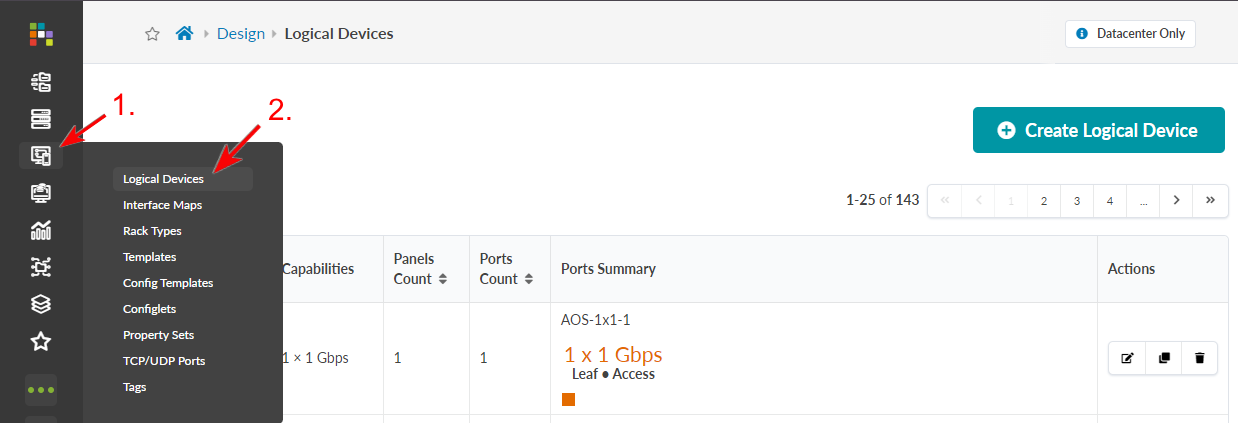Click the star favorite icon in breadcrumb
1238x423 pixels.
pos(152,34)
